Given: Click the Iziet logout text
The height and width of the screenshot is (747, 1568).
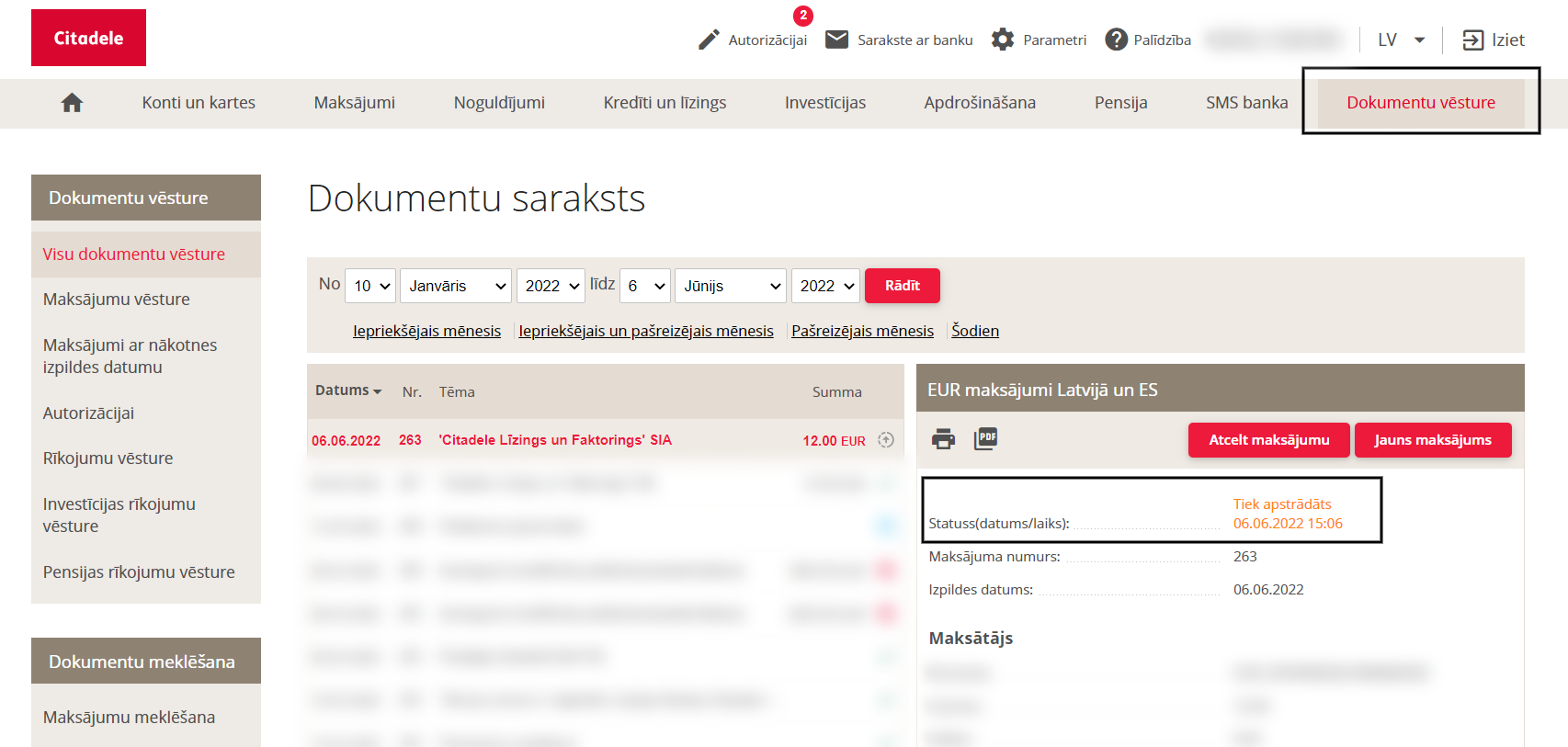Looking at the screenshot, I should (1508, 40).
